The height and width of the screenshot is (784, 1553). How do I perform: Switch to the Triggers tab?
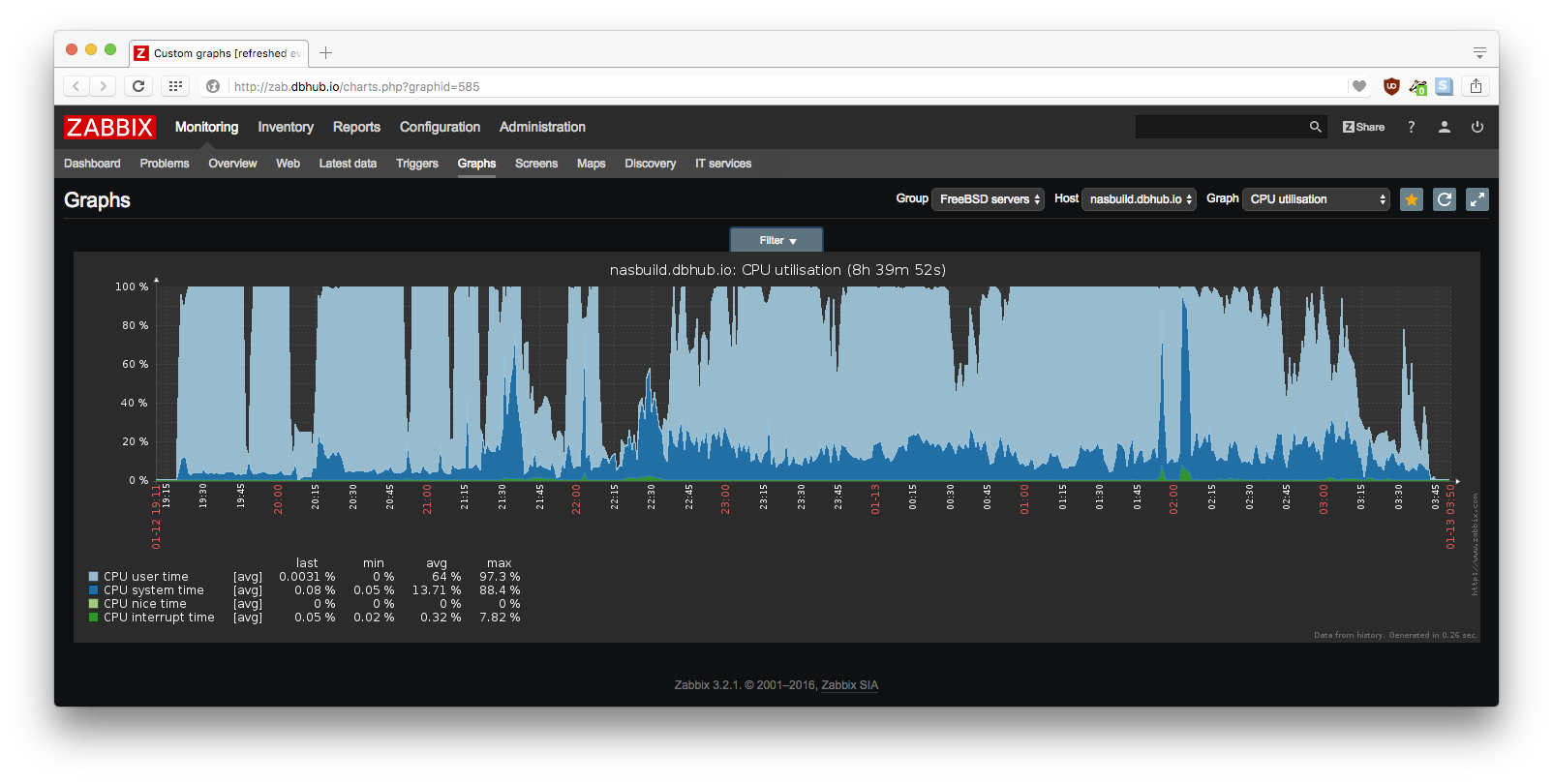416,164
